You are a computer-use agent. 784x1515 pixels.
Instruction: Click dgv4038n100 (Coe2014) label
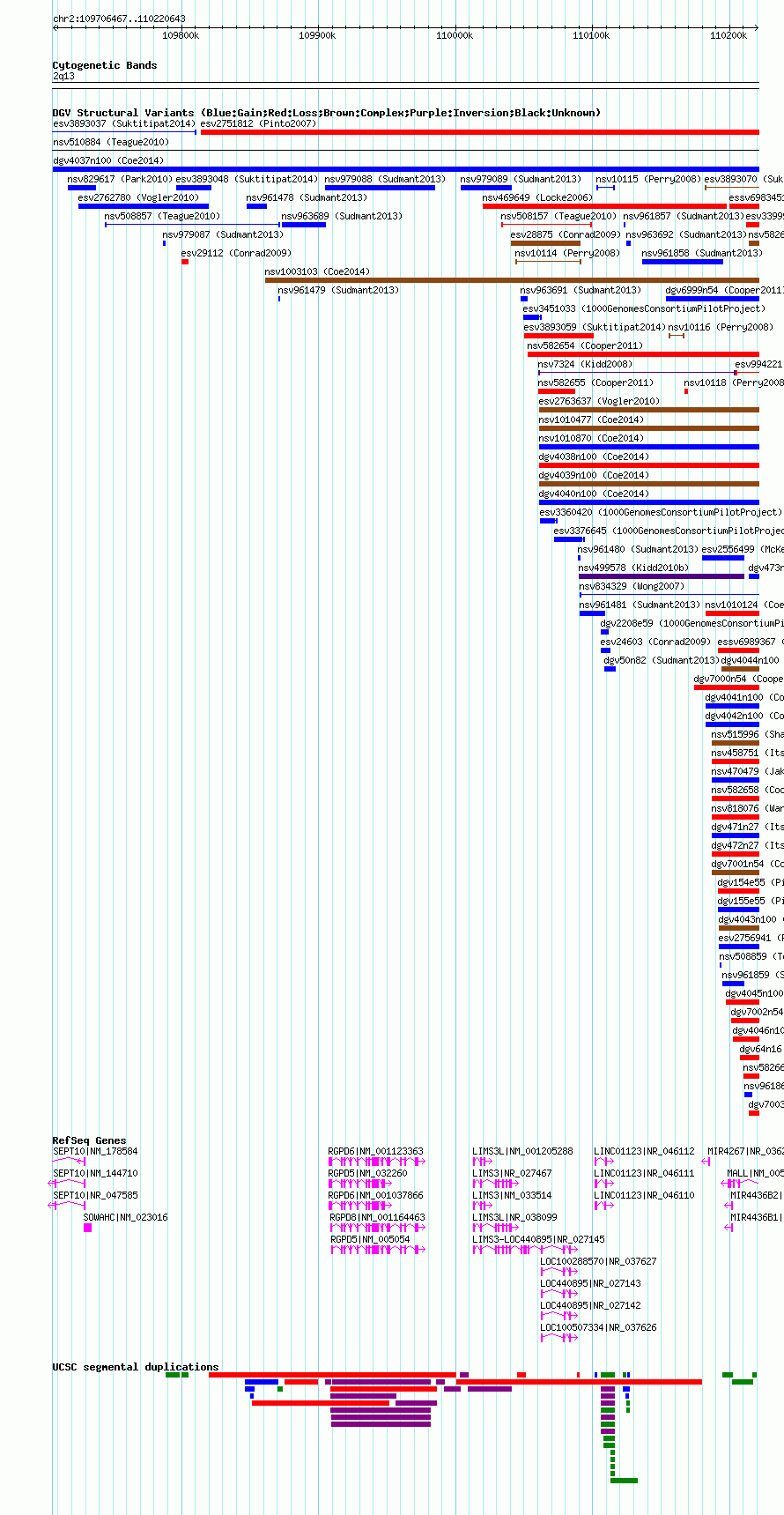[595, 457]
